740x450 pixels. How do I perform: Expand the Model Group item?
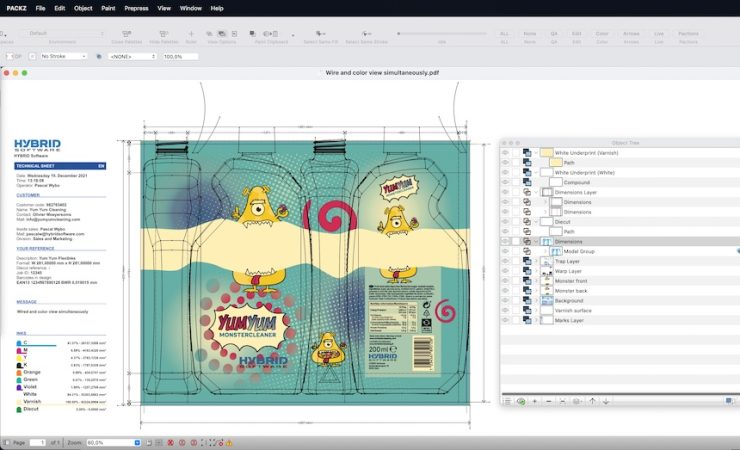pyautogui.click(x=546, y=251)
